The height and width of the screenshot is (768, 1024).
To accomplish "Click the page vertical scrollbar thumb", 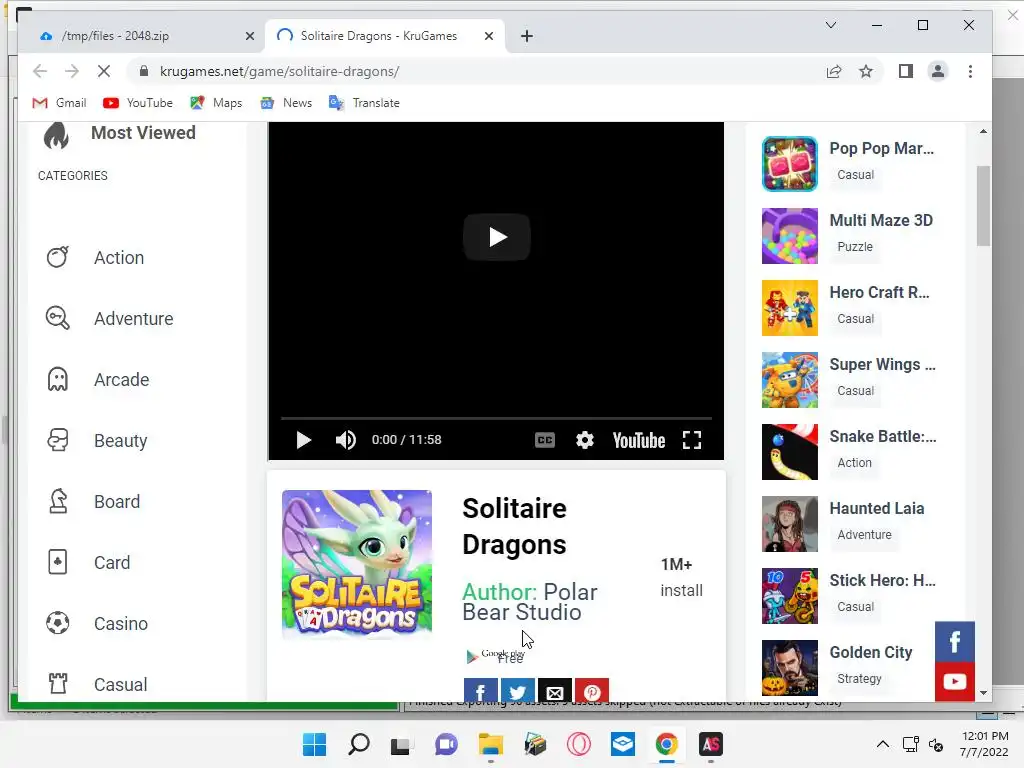I will pos(983,206).
